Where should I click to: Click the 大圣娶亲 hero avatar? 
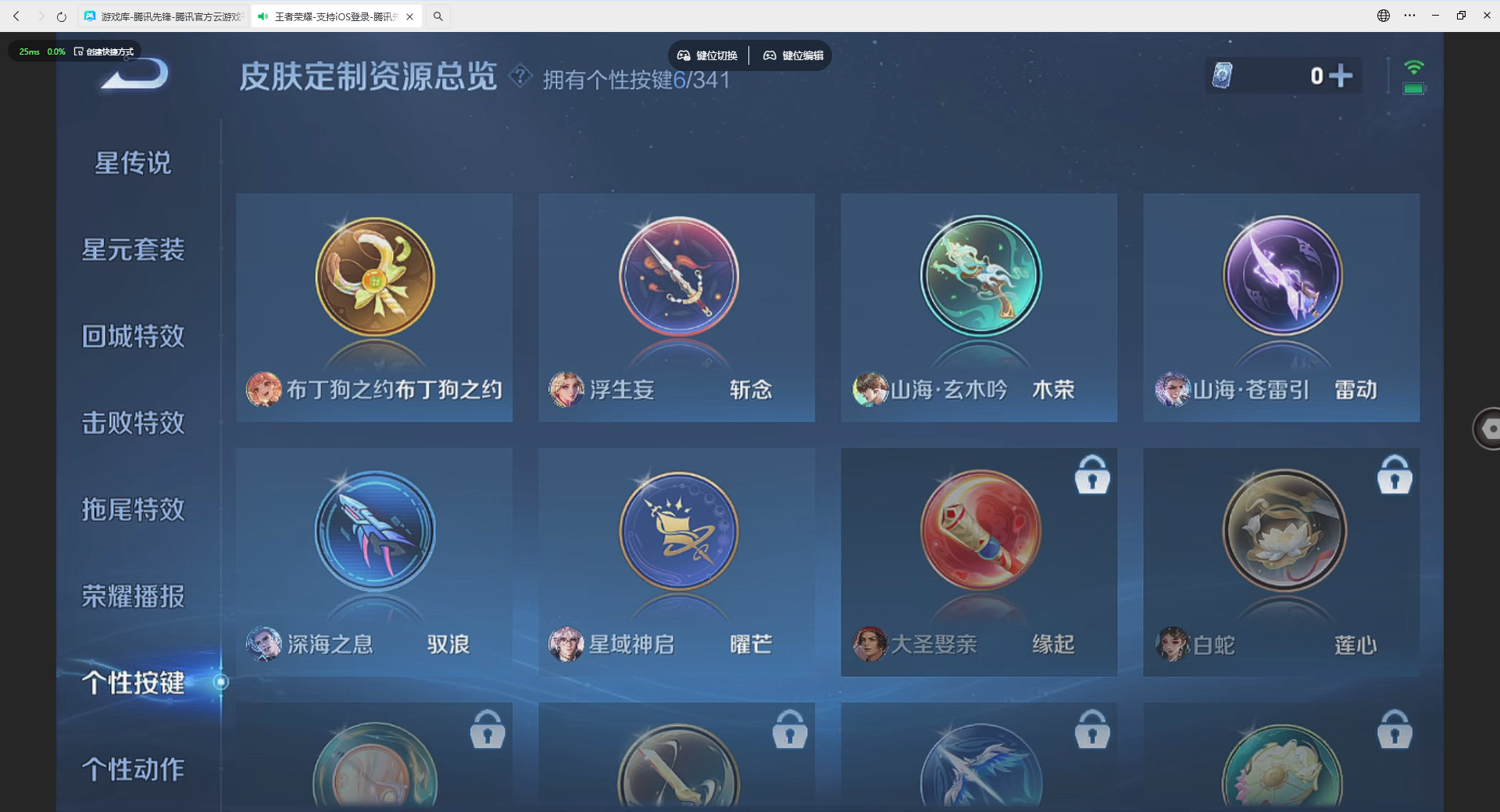tap(870, 644)
